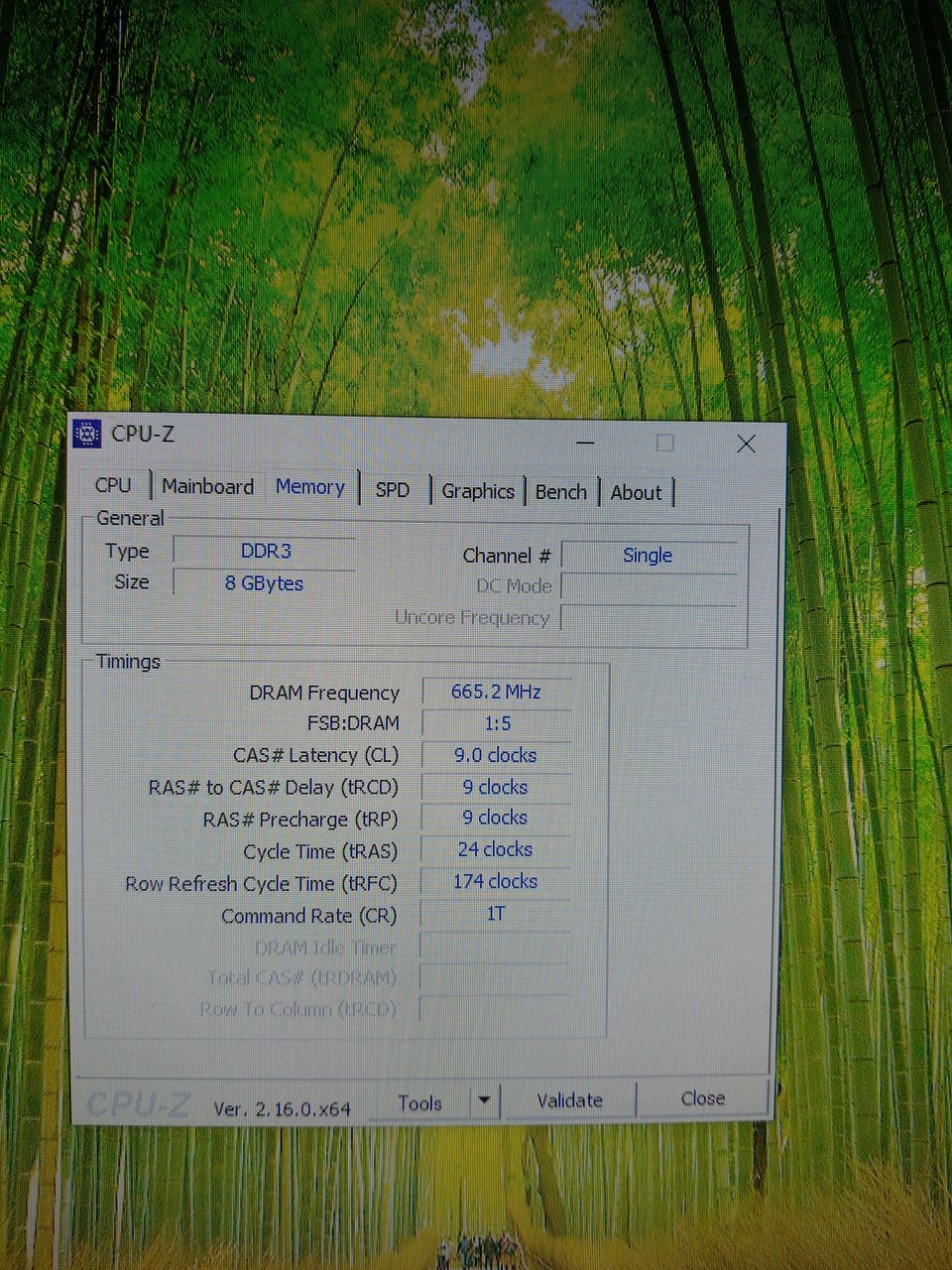Click the tRCD 9 clocks value
Viewport: 952px width, 1270px height.
[496, 787]
